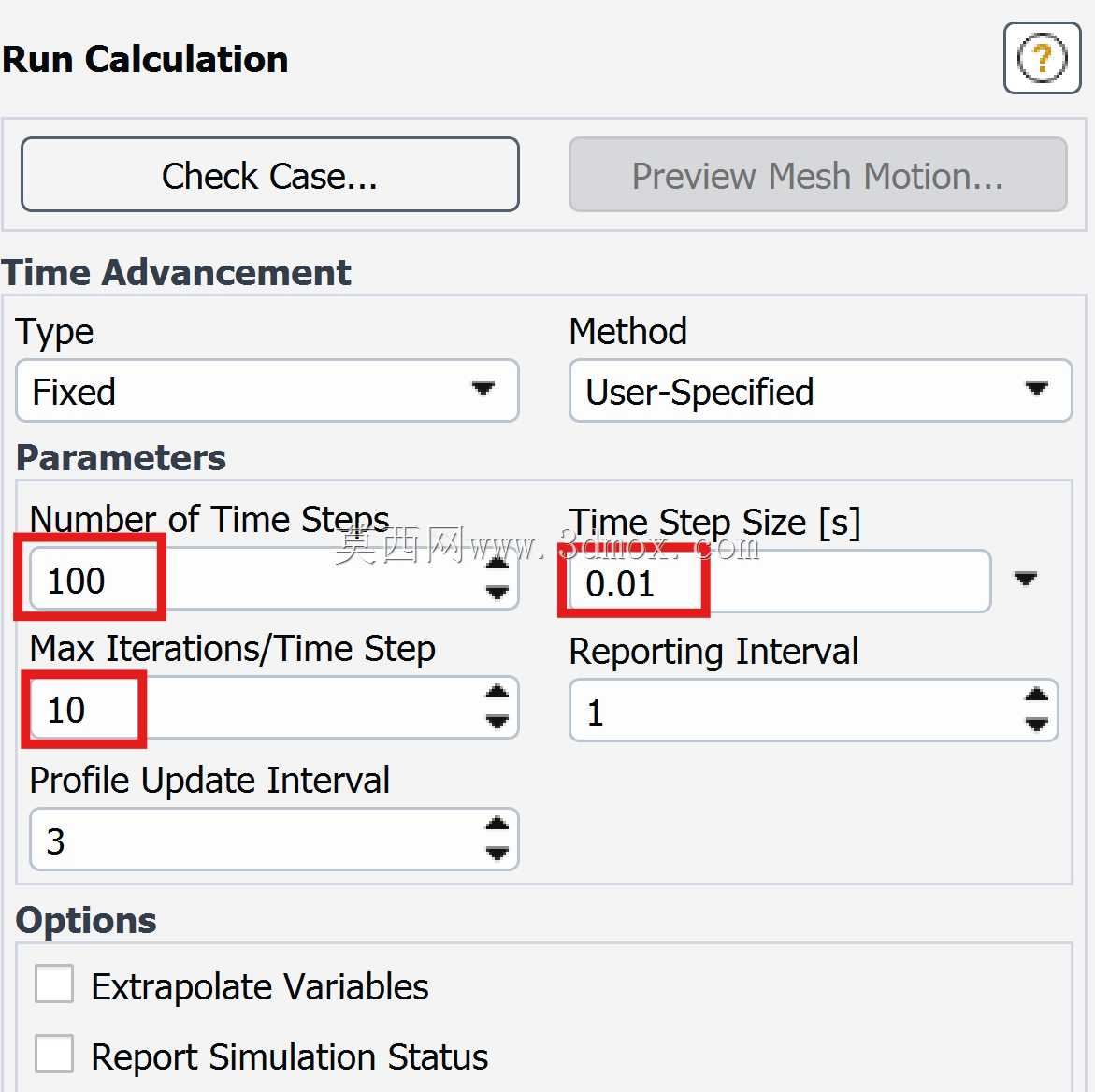
Task: Enable Report Simulation Status checkbox
Action: (54, 1054)
